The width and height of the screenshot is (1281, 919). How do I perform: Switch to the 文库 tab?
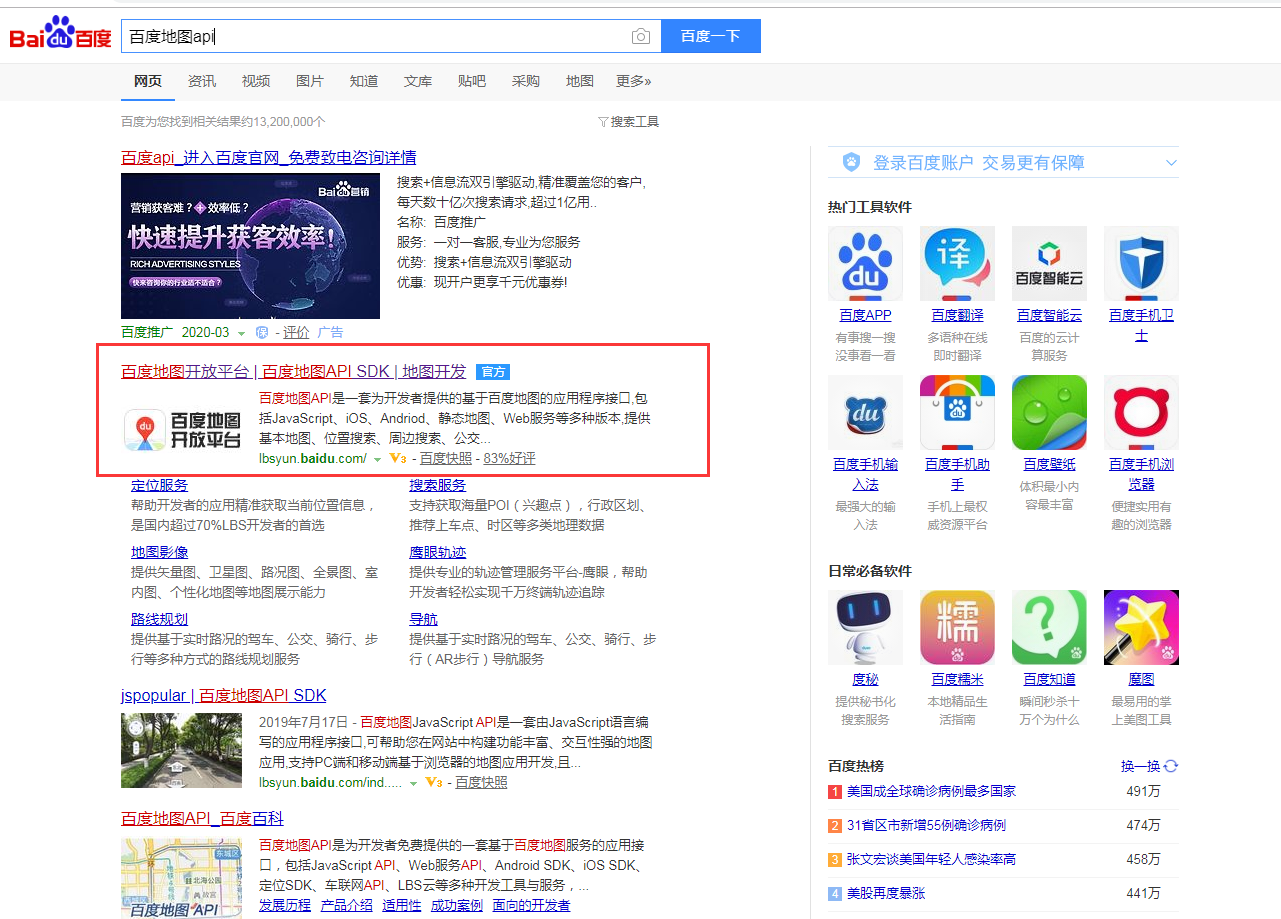[x=418, y=81]
